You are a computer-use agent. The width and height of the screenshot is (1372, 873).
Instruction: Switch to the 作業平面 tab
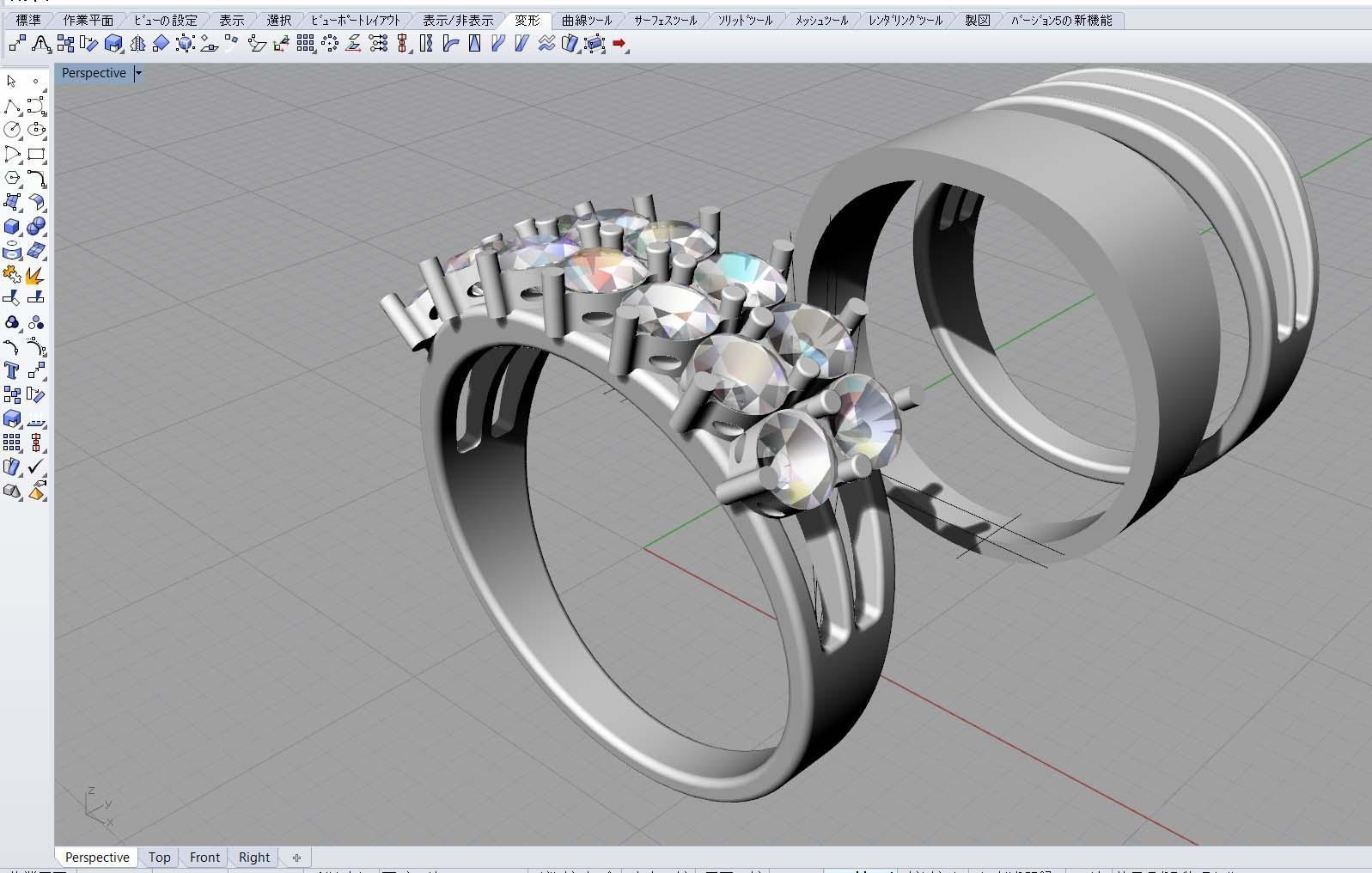(x=88, y=20)
